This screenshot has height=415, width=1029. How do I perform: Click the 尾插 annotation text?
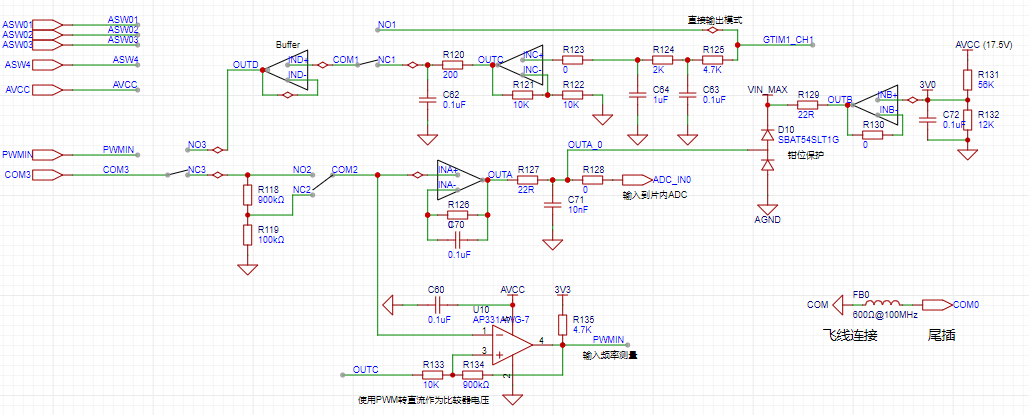(941, 336)
